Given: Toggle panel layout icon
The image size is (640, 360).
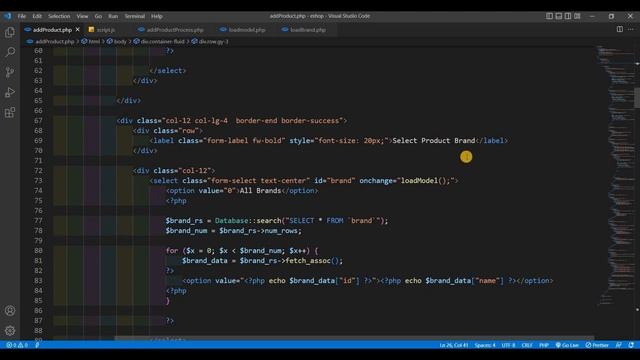Looking at the screenshot, I should [559, 16].
